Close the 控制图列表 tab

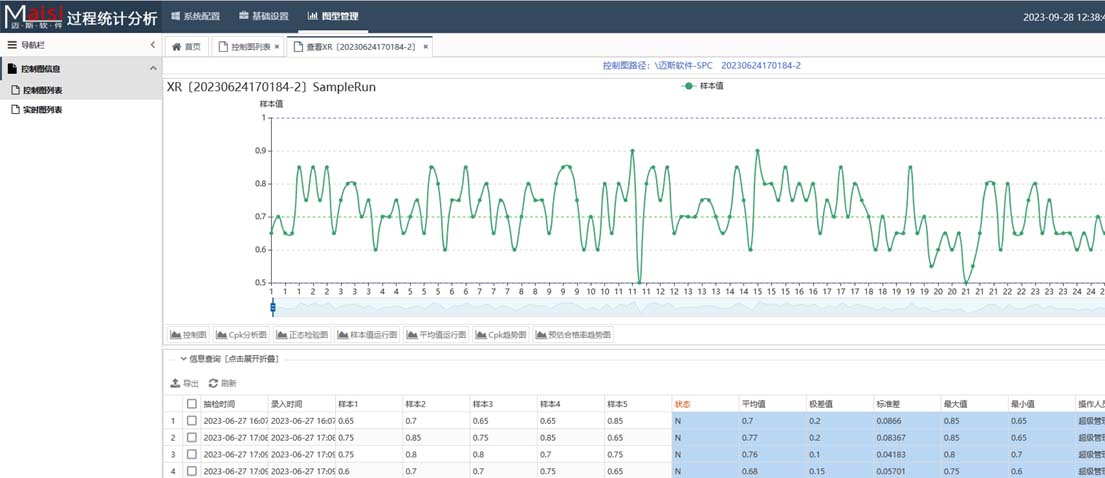[277, 47]
